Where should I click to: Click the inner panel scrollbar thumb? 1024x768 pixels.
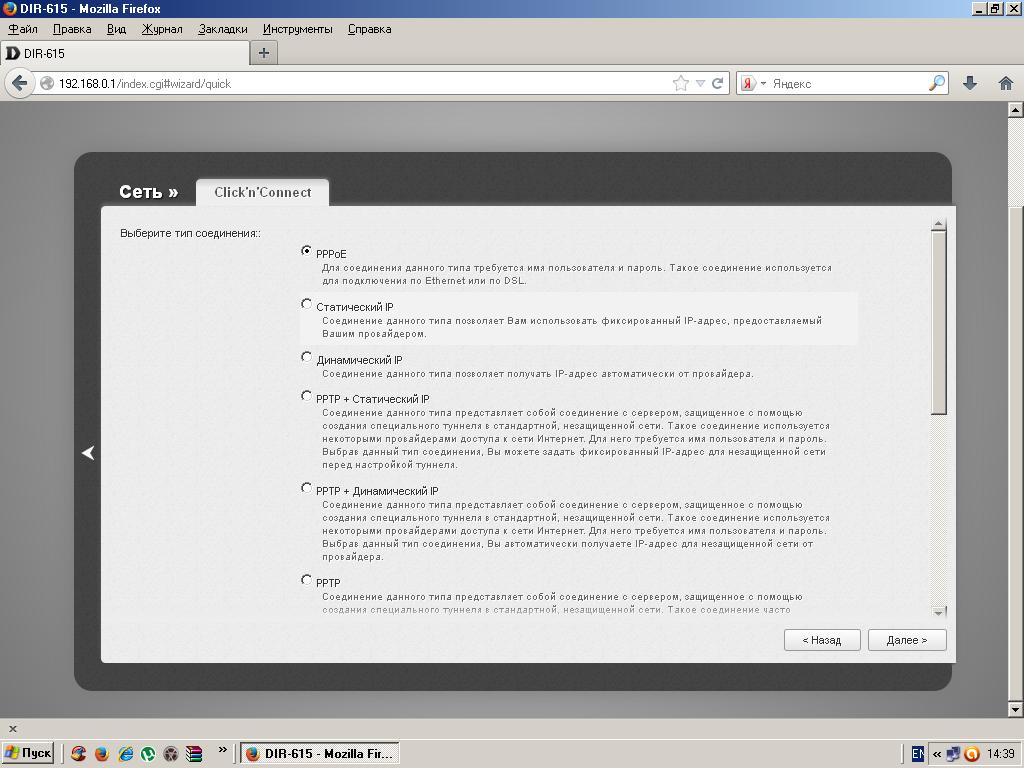tap(939, 323)
